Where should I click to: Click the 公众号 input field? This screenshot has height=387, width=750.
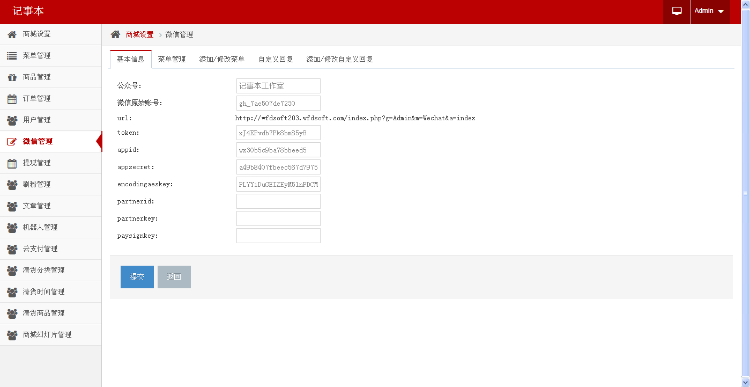click(x=278, y=86)
